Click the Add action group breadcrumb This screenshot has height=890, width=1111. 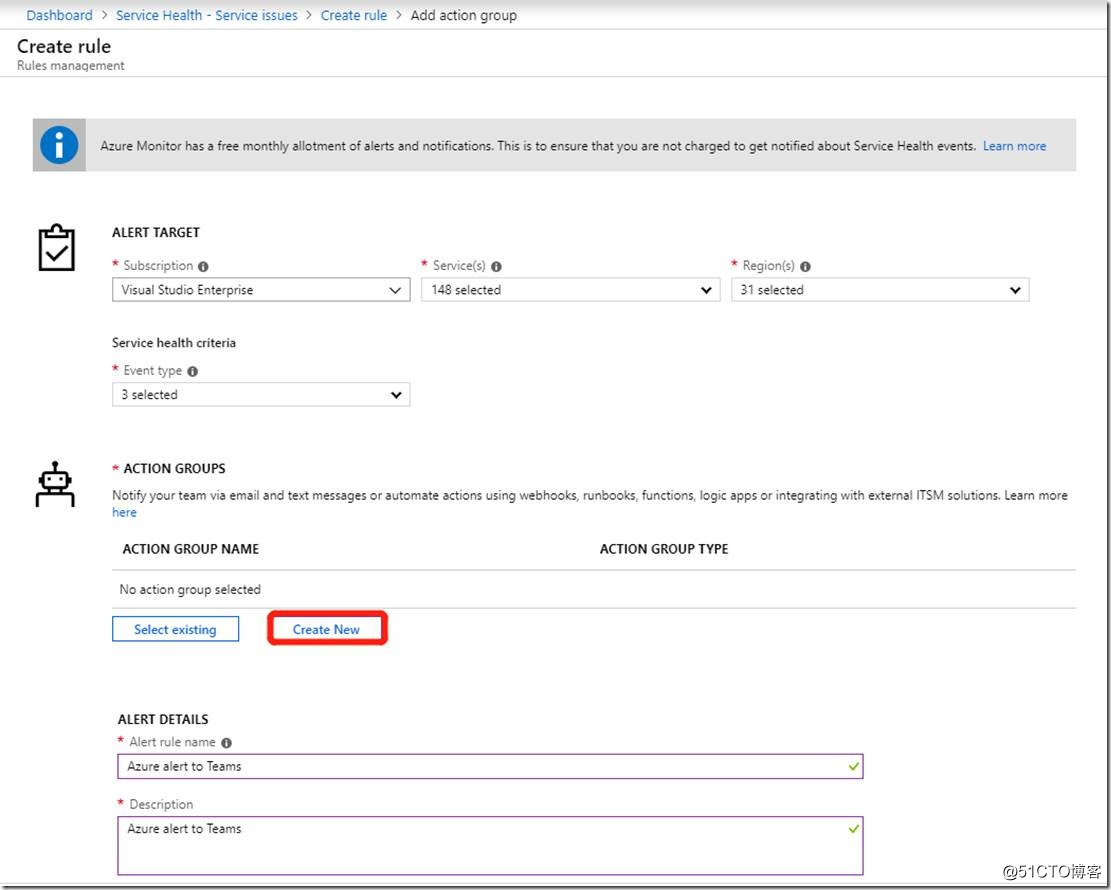click(463, 15)
